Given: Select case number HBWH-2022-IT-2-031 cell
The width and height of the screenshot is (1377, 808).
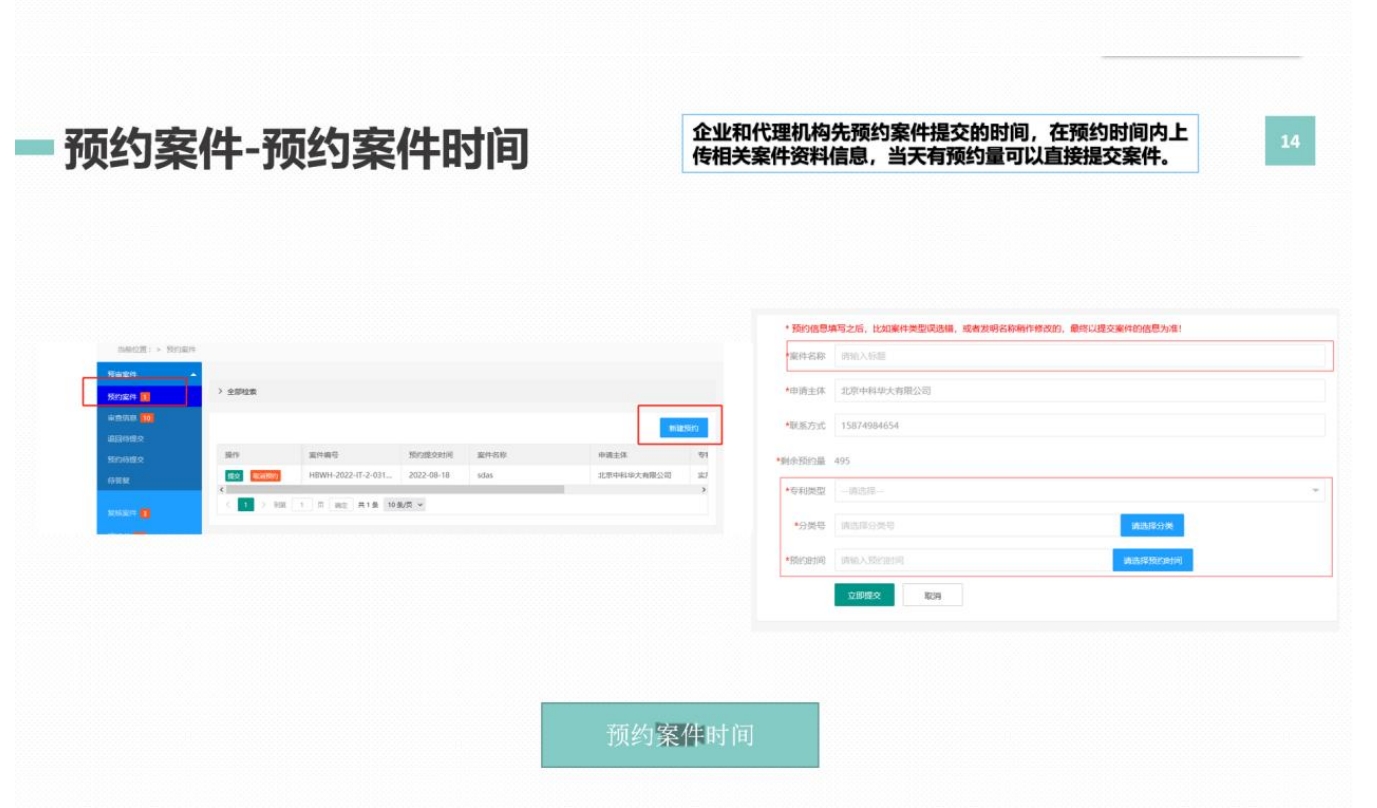Looking at the screenshot, I should coord(350,475).
